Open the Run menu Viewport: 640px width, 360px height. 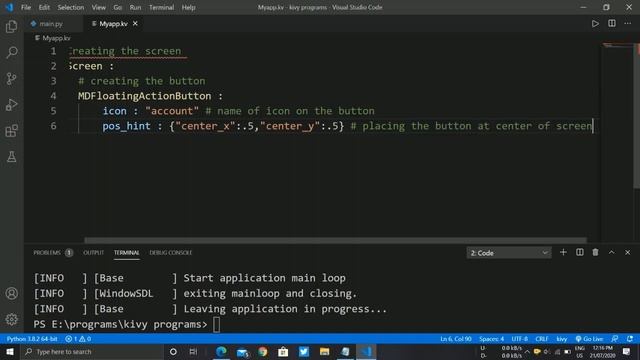click(x=135, y=7)
